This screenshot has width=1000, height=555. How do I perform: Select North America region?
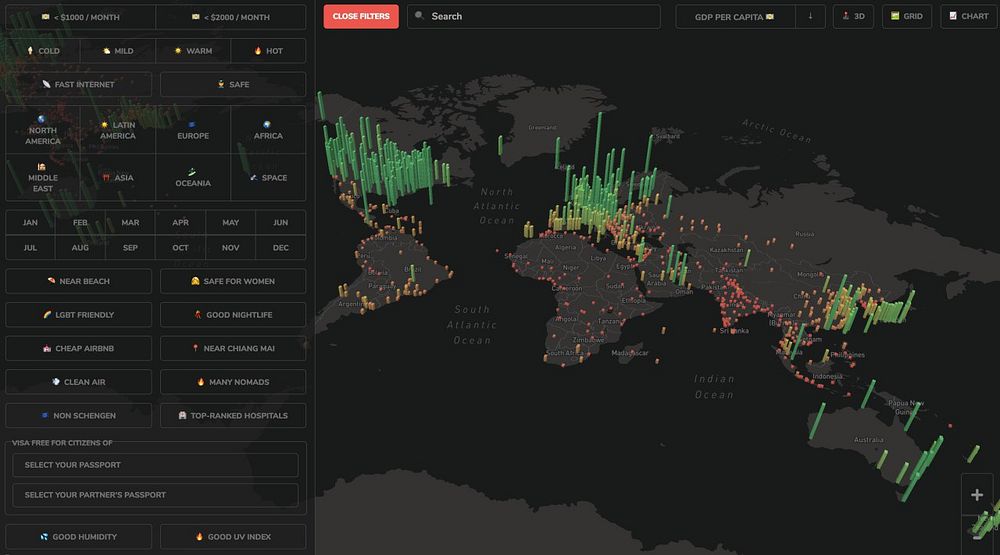coord(43,130)
